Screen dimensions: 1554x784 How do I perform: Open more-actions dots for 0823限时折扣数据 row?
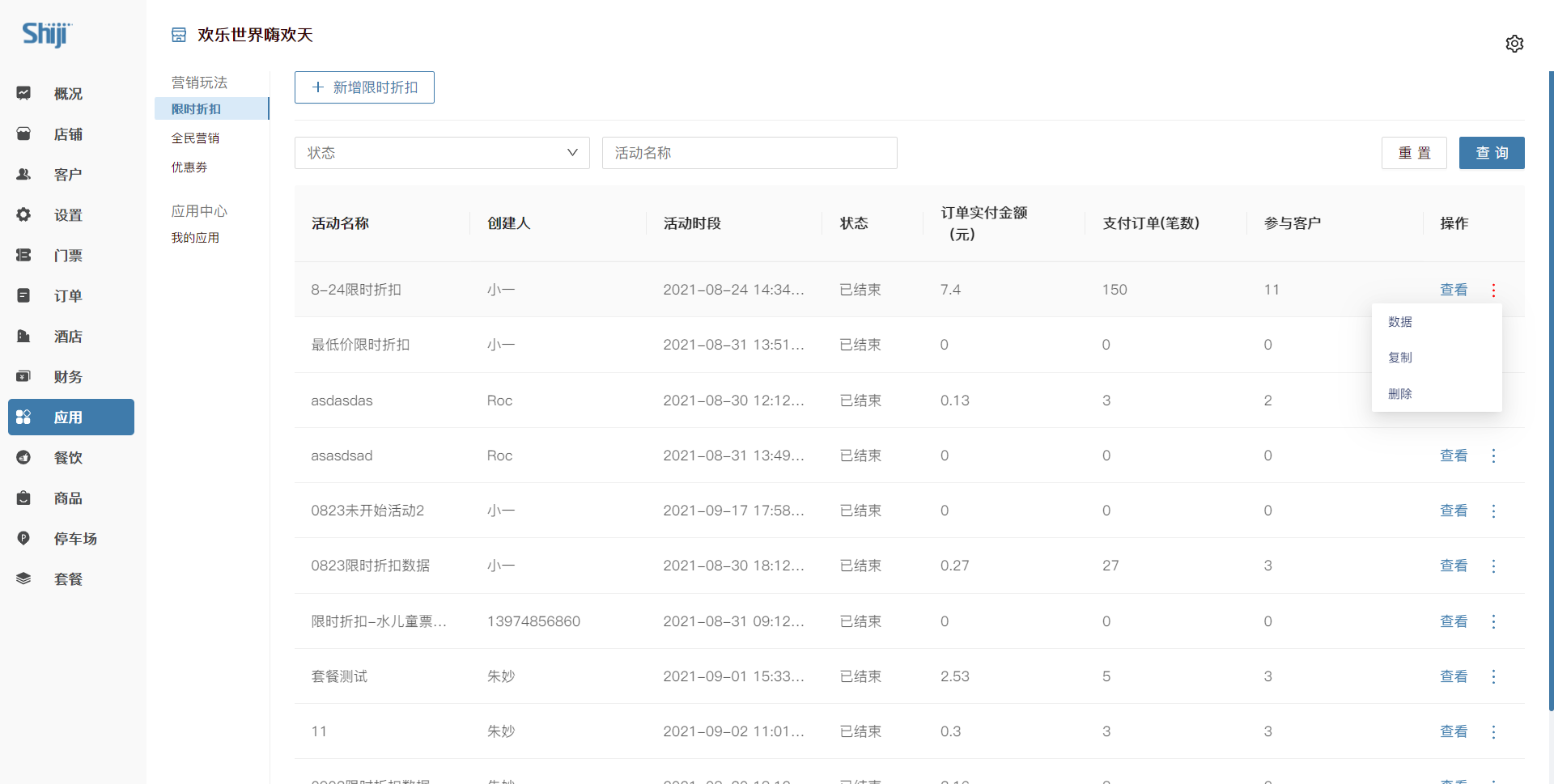tap(1493, 566)
